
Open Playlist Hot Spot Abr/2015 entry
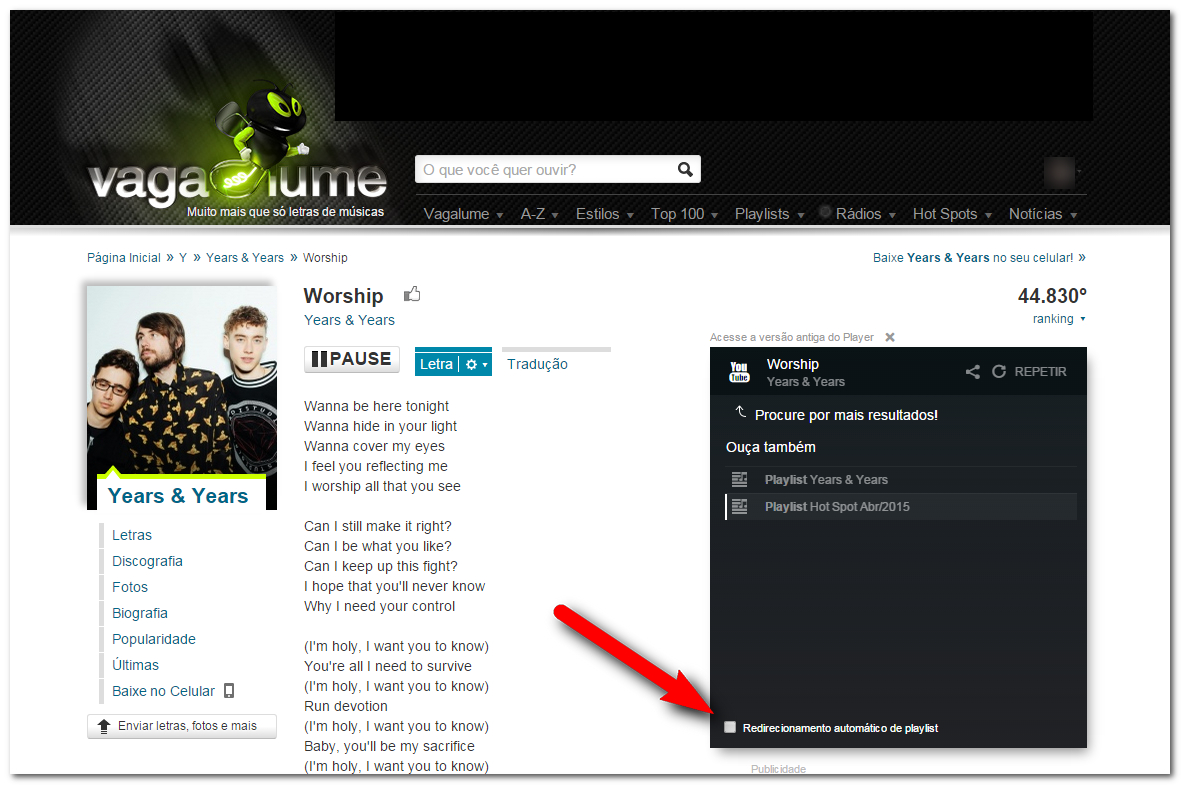(x=901, y=506)
